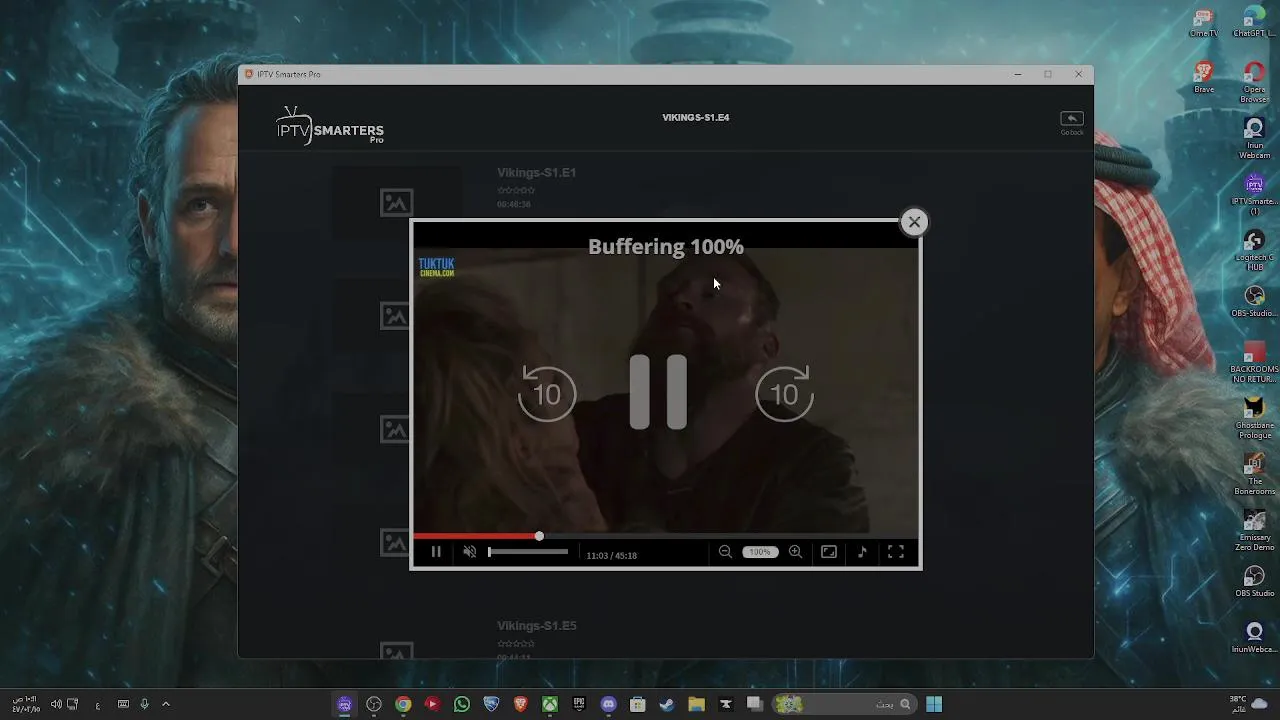Open Discord from the taskbar

point(608,704)
